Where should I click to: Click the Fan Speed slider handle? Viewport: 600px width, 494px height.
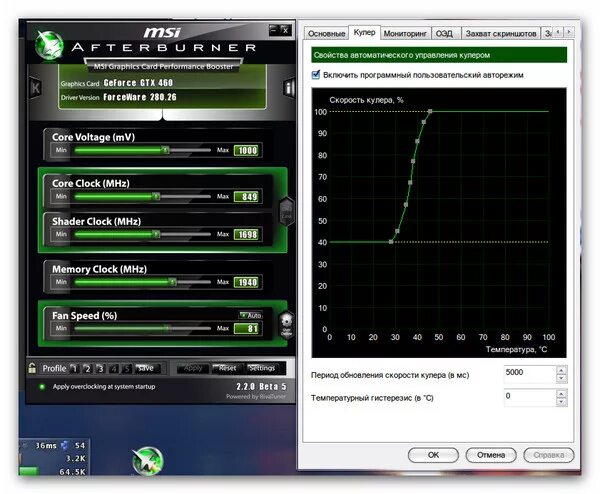tap(167, 328)
